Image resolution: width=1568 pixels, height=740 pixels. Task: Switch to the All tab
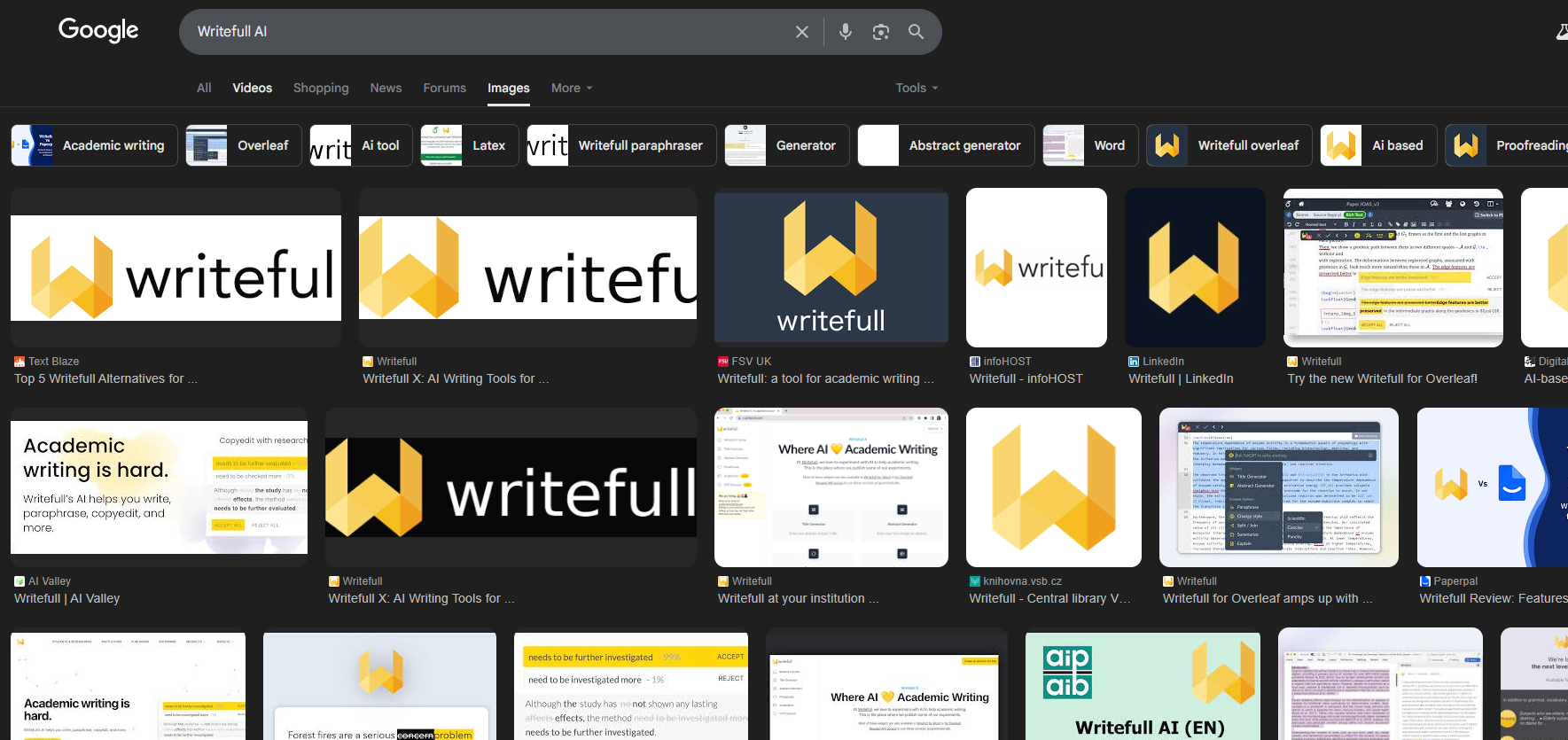click(204, 88)
